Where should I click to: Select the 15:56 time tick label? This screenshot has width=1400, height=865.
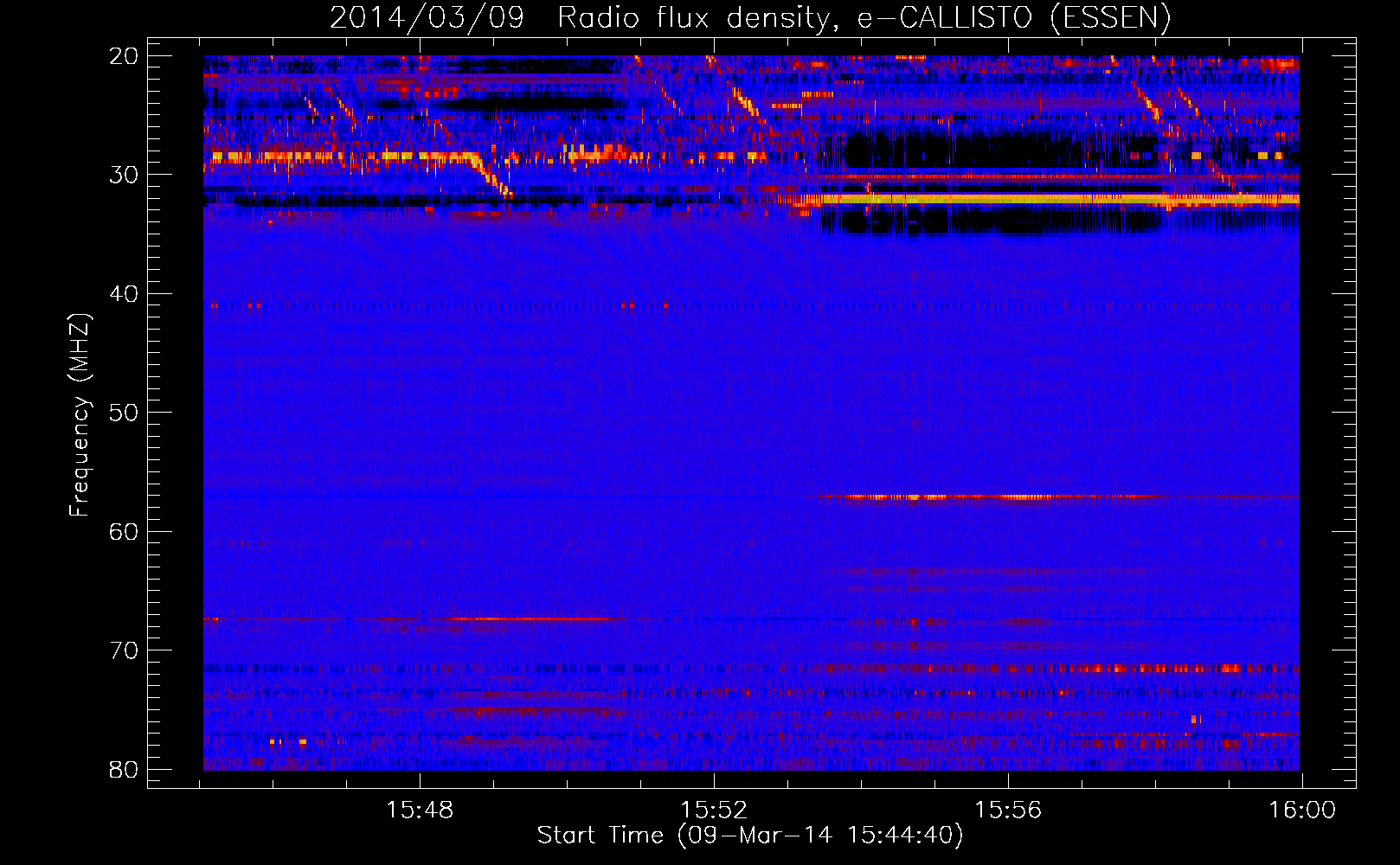pyautogui.click(x=1008, y=811)
